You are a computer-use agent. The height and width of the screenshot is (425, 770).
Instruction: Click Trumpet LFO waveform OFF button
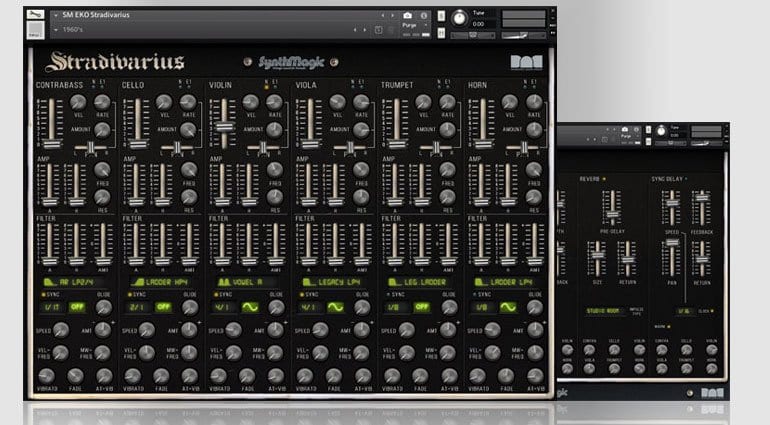[422, 307]
